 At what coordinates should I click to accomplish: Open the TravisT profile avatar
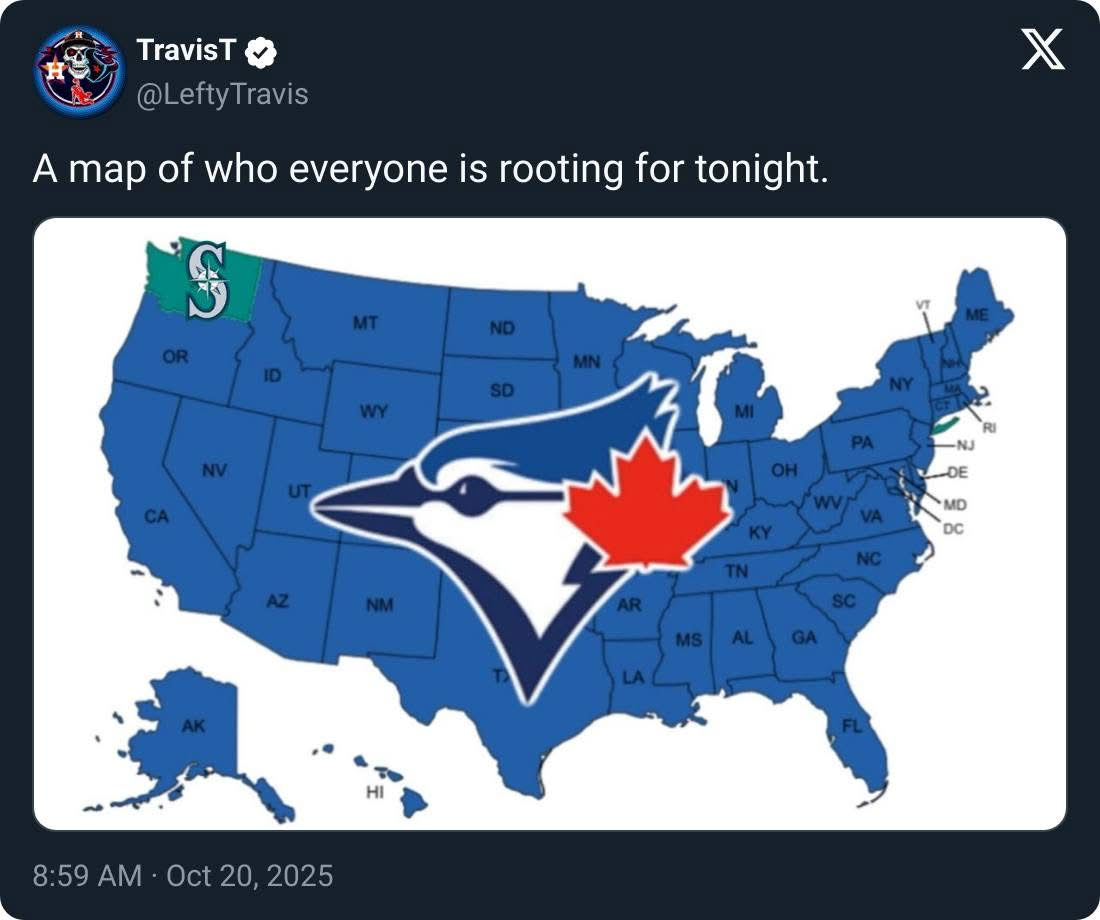click(x=77, y=71)
